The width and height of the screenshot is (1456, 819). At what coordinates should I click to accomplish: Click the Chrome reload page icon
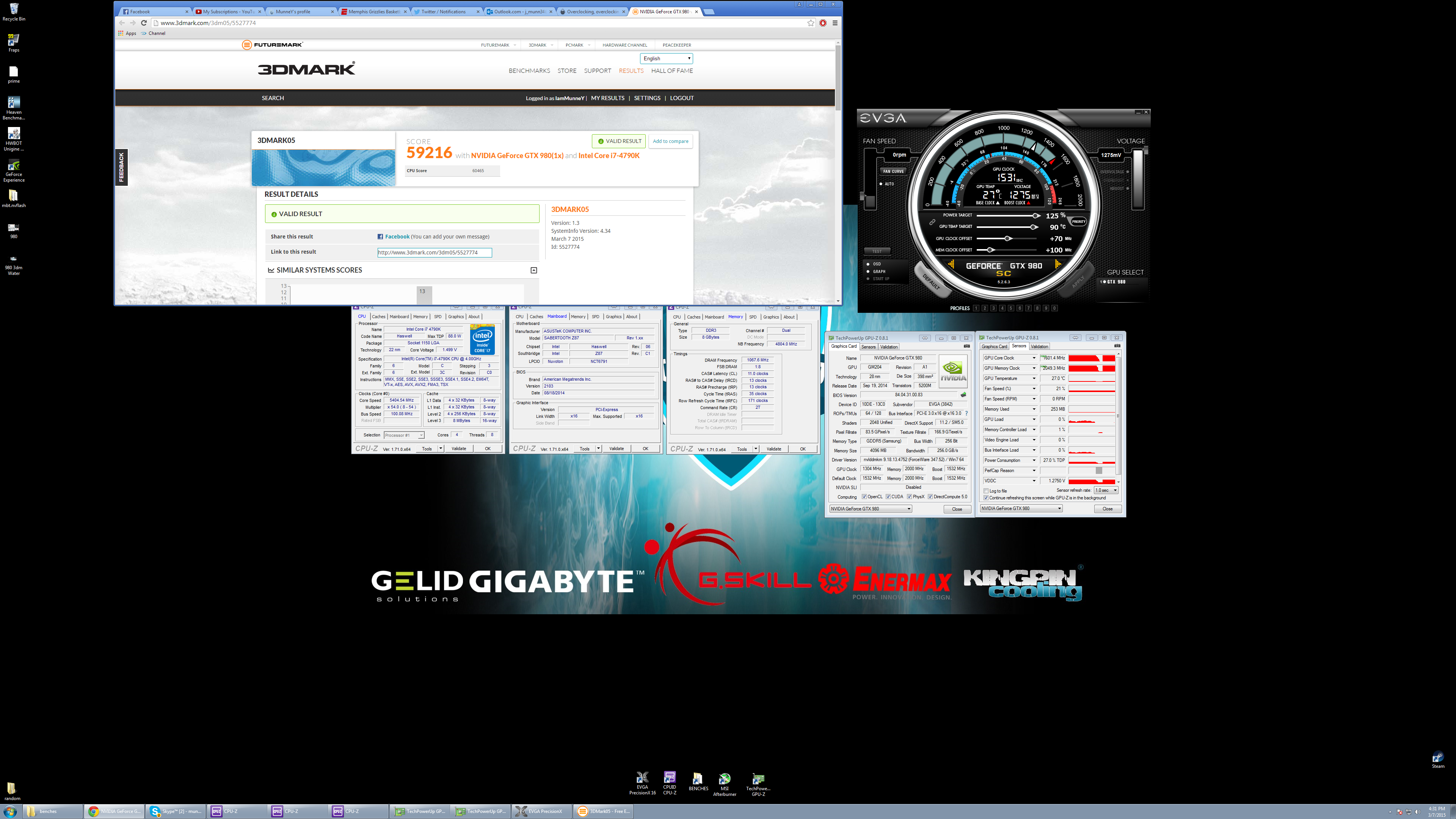[144, 23]
